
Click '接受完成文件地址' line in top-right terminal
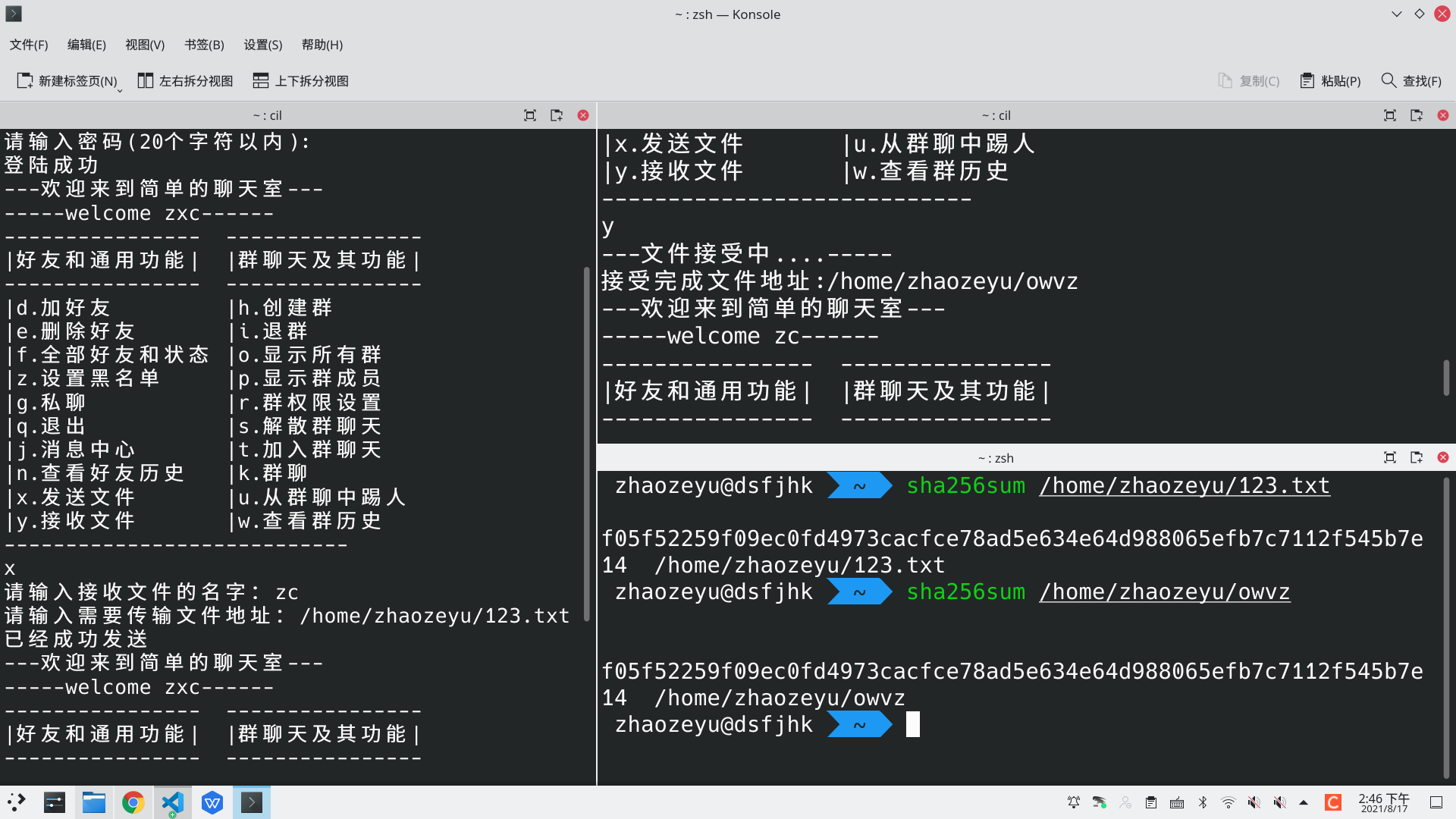[839, 281]
